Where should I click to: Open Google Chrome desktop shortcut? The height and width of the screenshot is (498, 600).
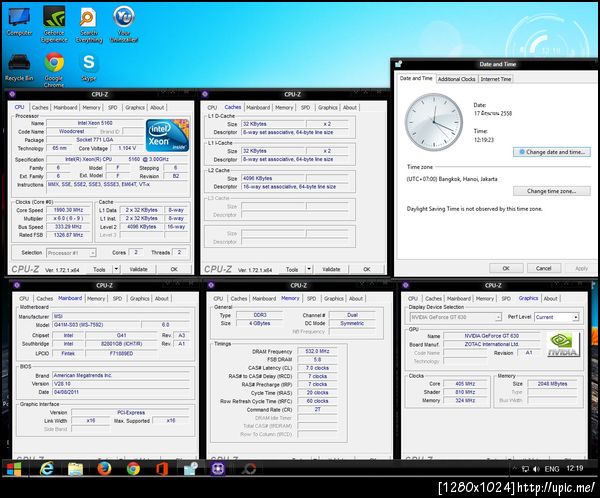pyautogui.click(x=54, y=70)
